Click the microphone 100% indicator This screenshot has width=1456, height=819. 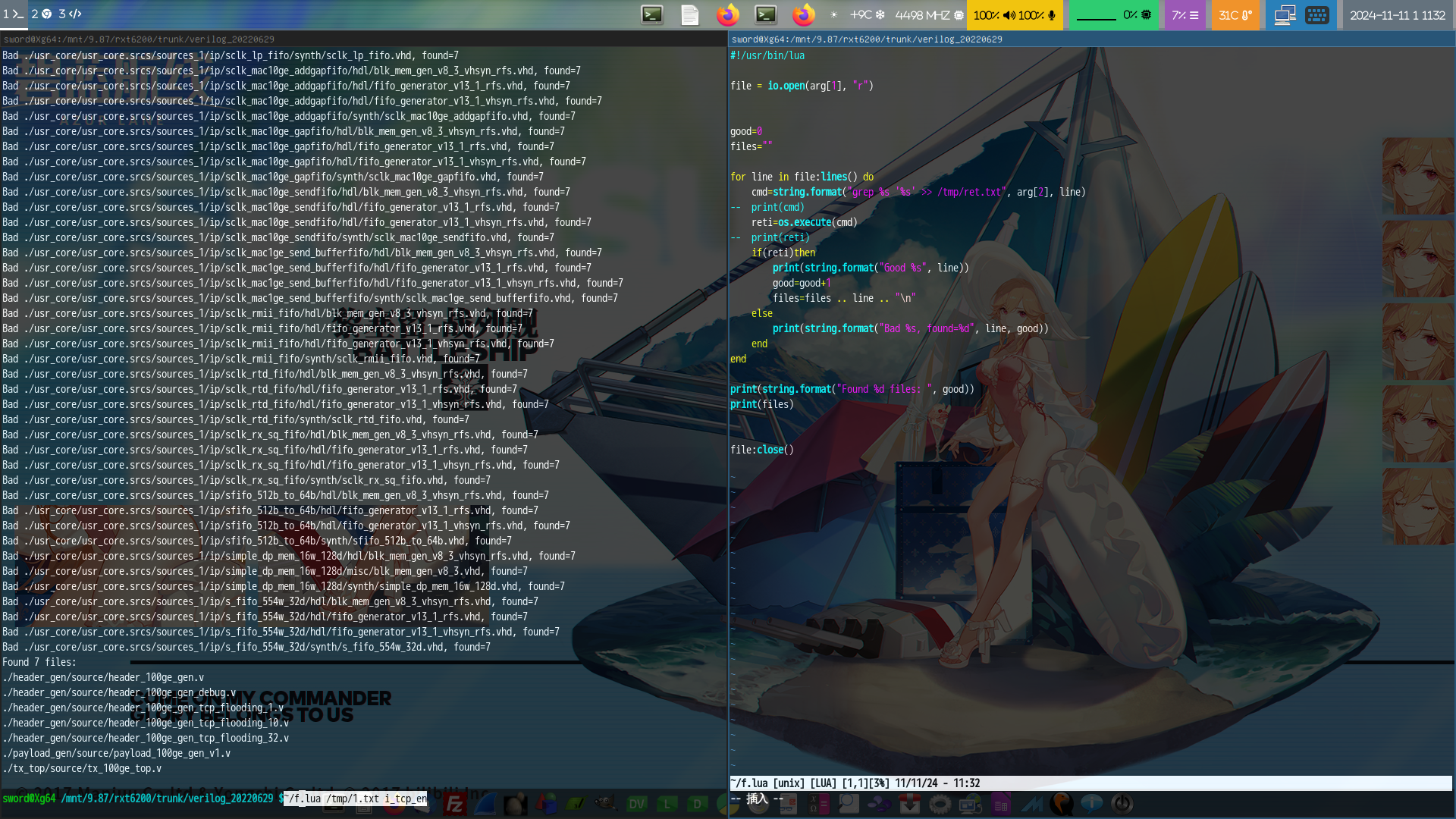point(1037,14)
